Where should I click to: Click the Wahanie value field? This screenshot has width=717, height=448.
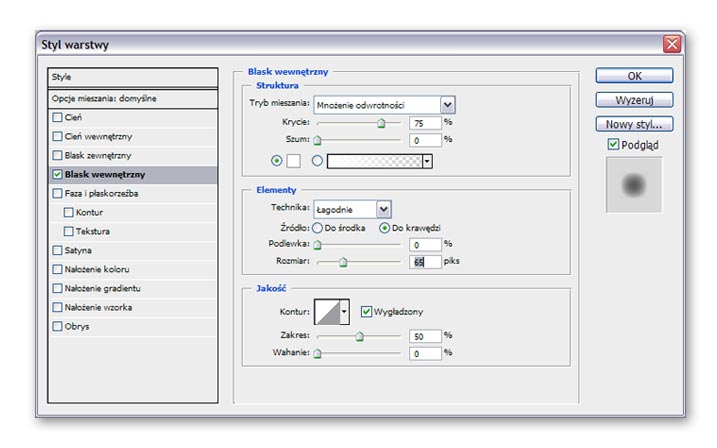point(425,353)
